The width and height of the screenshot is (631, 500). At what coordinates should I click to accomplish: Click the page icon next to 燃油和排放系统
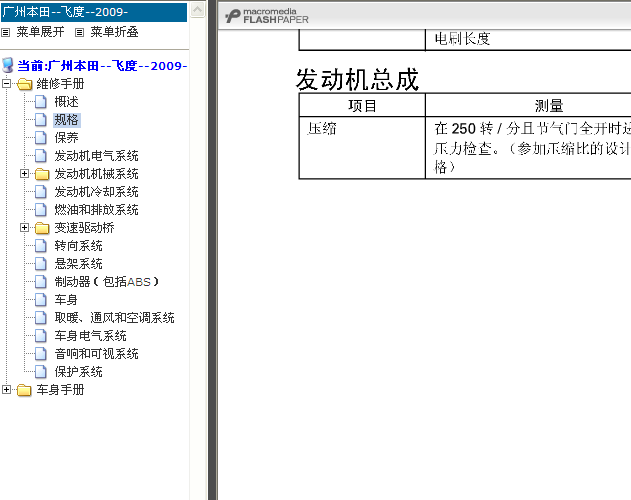click(x=41, y=210)
